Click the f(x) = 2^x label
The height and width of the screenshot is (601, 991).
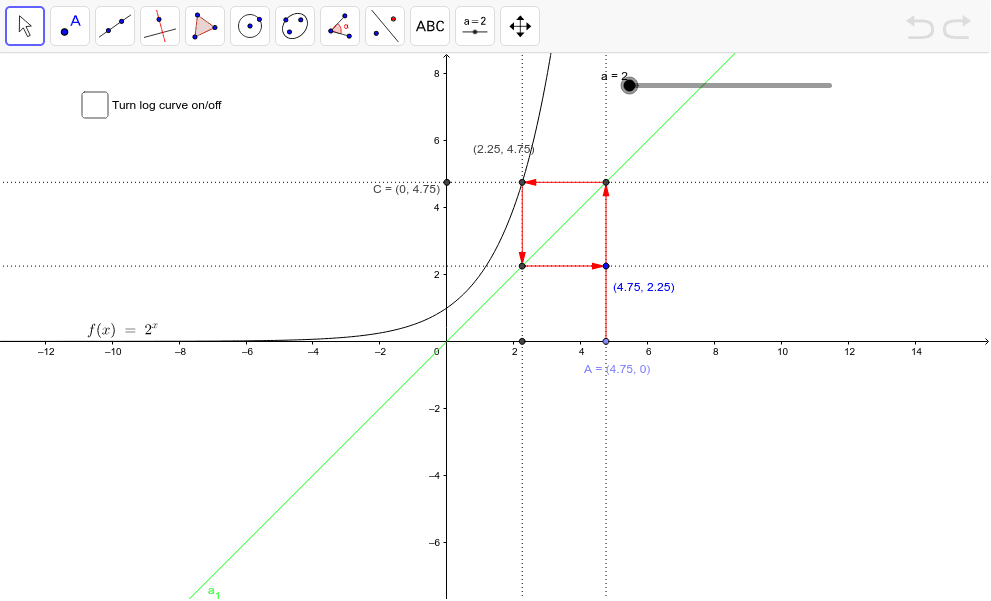point(123,329)
